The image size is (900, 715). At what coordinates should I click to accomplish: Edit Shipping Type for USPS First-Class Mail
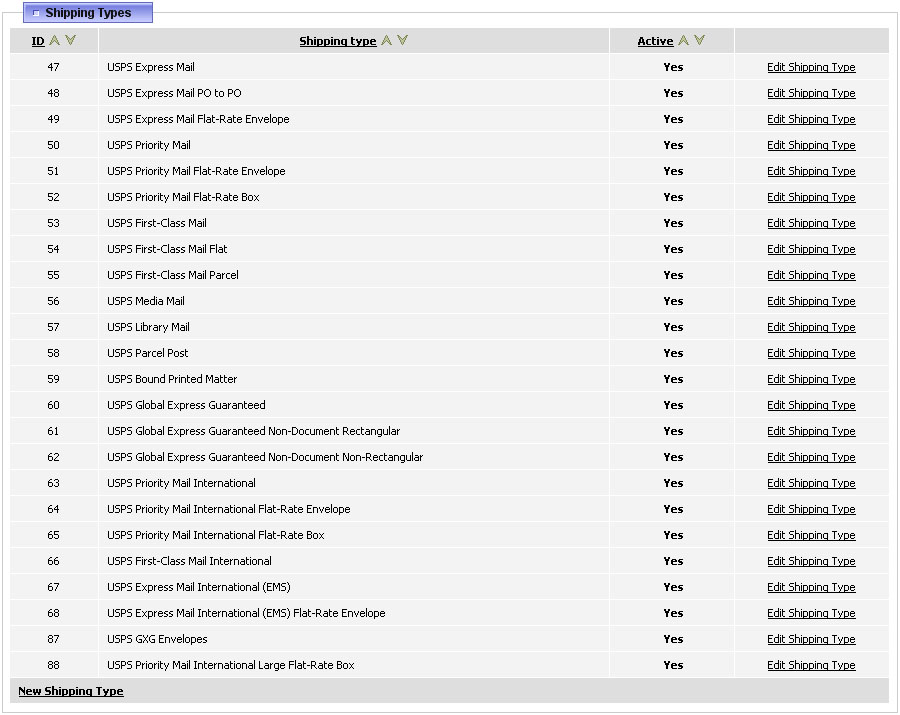(x=811, y=223)
